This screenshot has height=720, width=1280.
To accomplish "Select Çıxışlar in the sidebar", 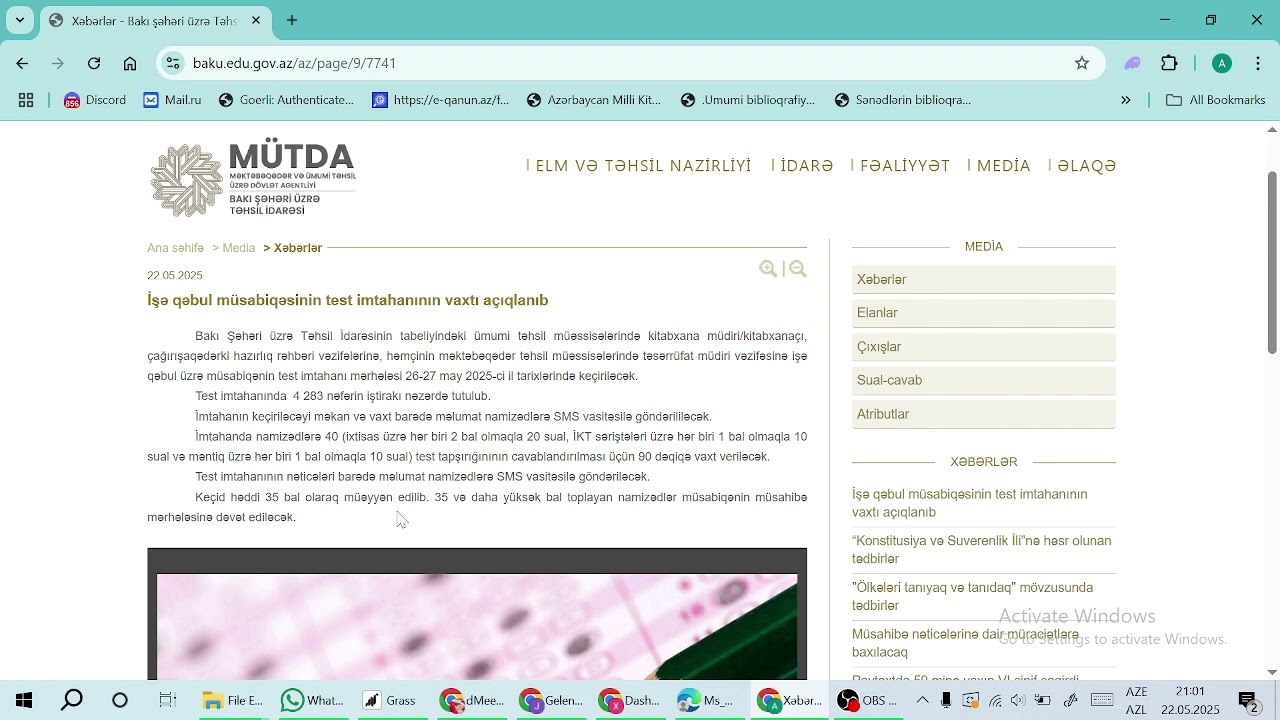I will click(x=984, y=347).
